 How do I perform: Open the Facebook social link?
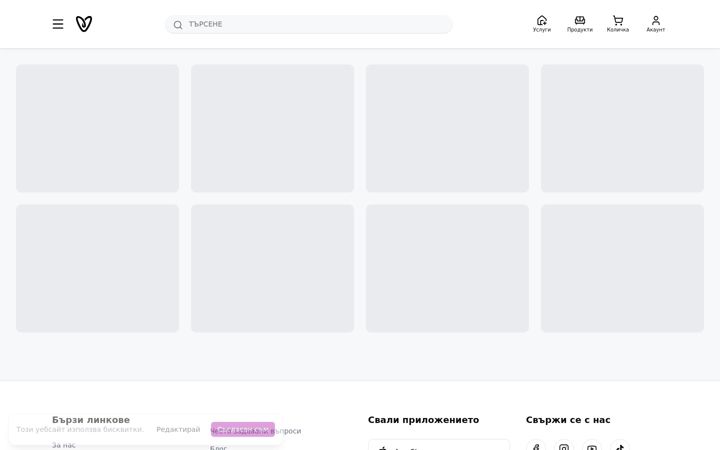coord(536,446)
